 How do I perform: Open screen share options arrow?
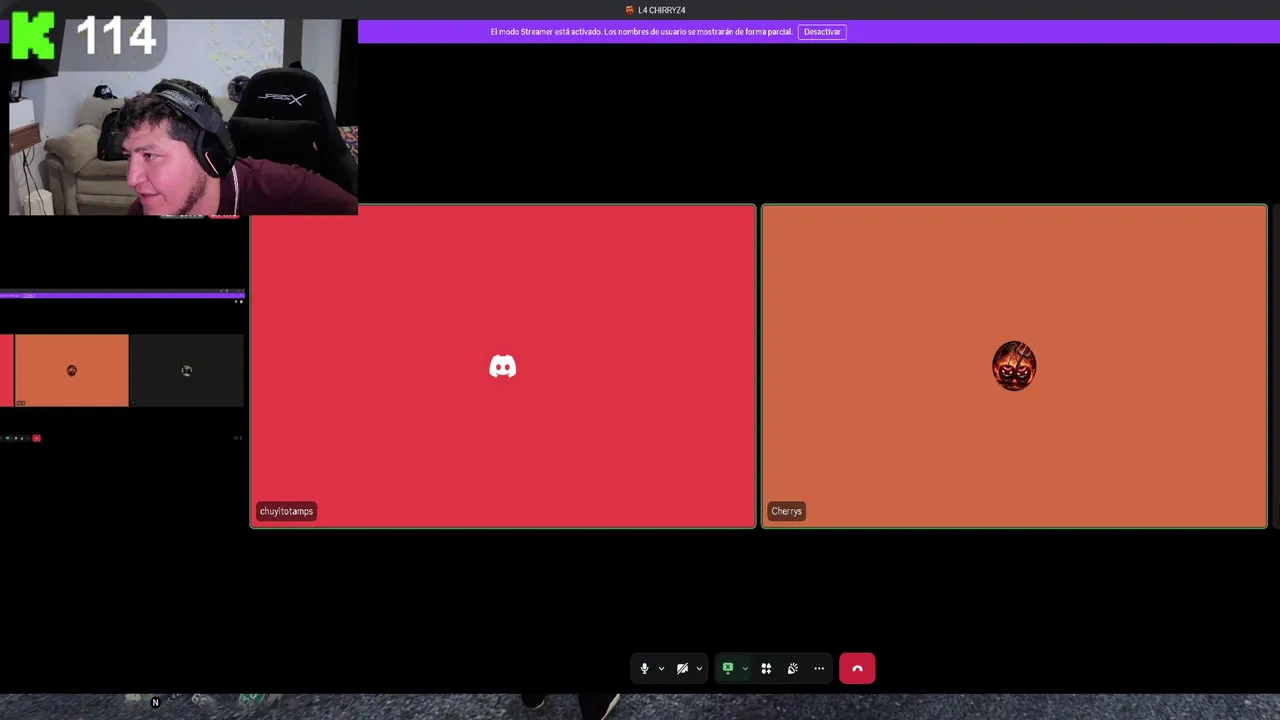(x=745, y=668)
